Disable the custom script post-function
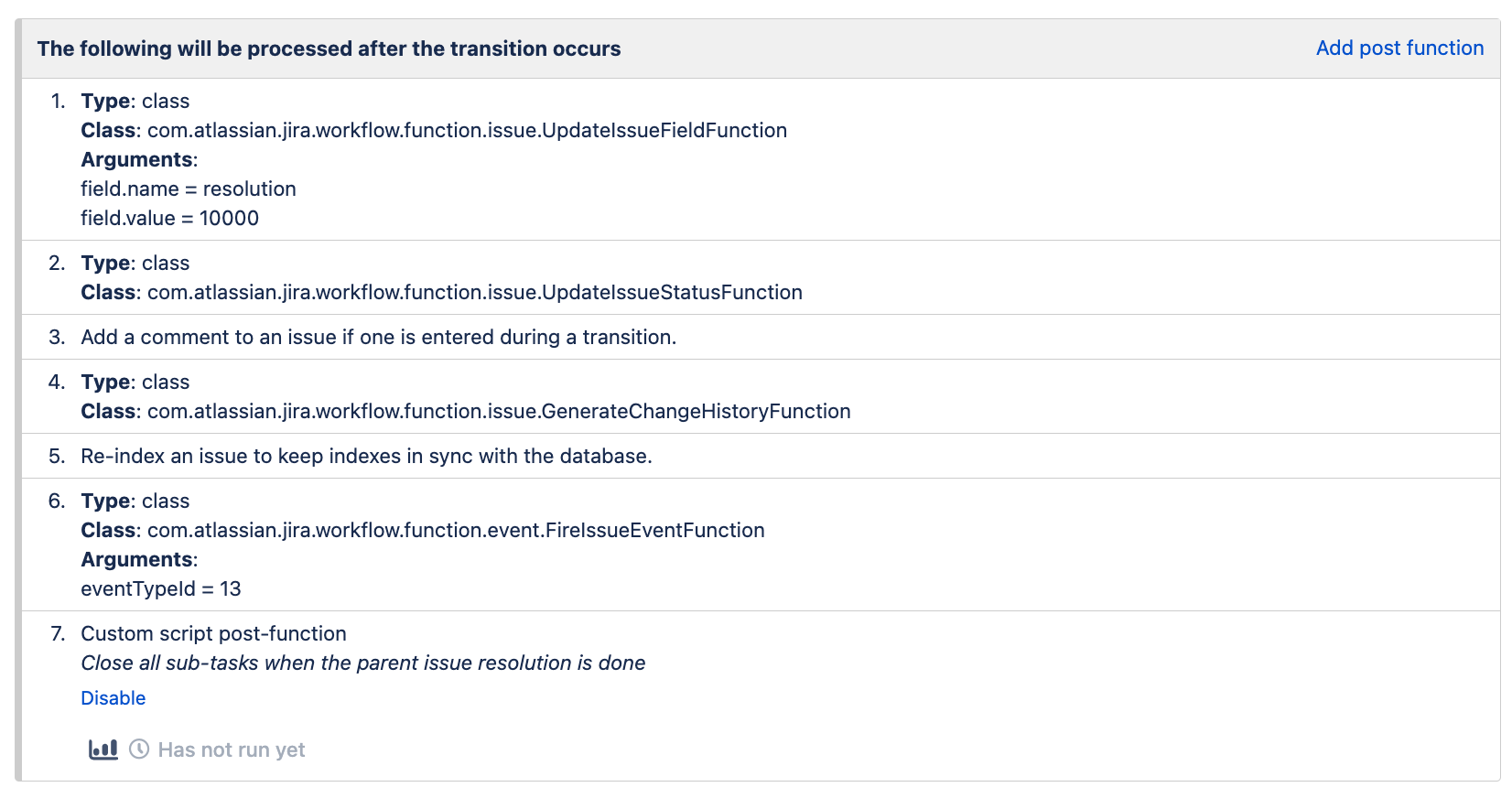The width and height of the screenshot is (1512, 798). coord(113,698)
